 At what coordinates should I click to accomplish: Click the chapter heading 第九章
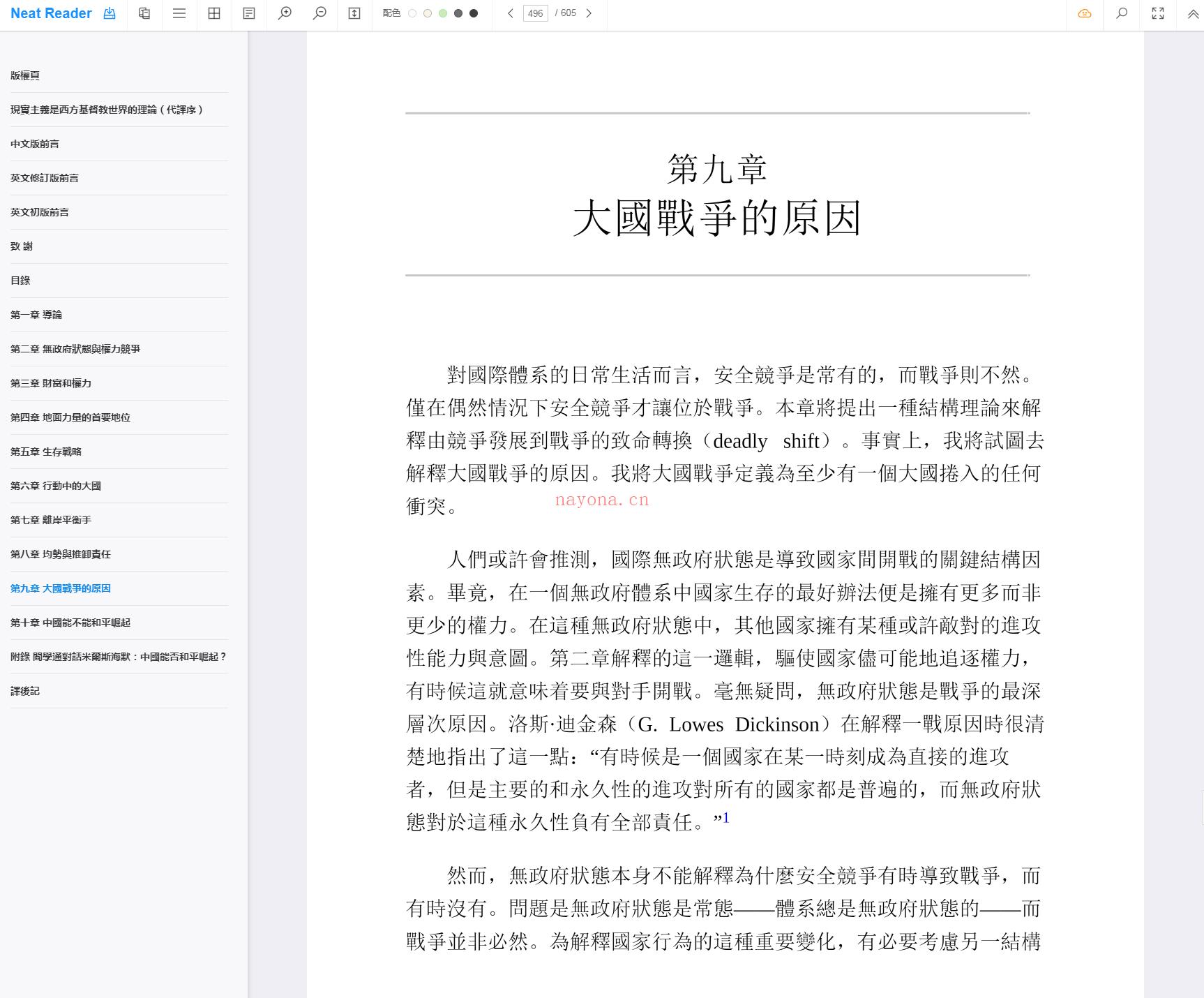[718, 169]
